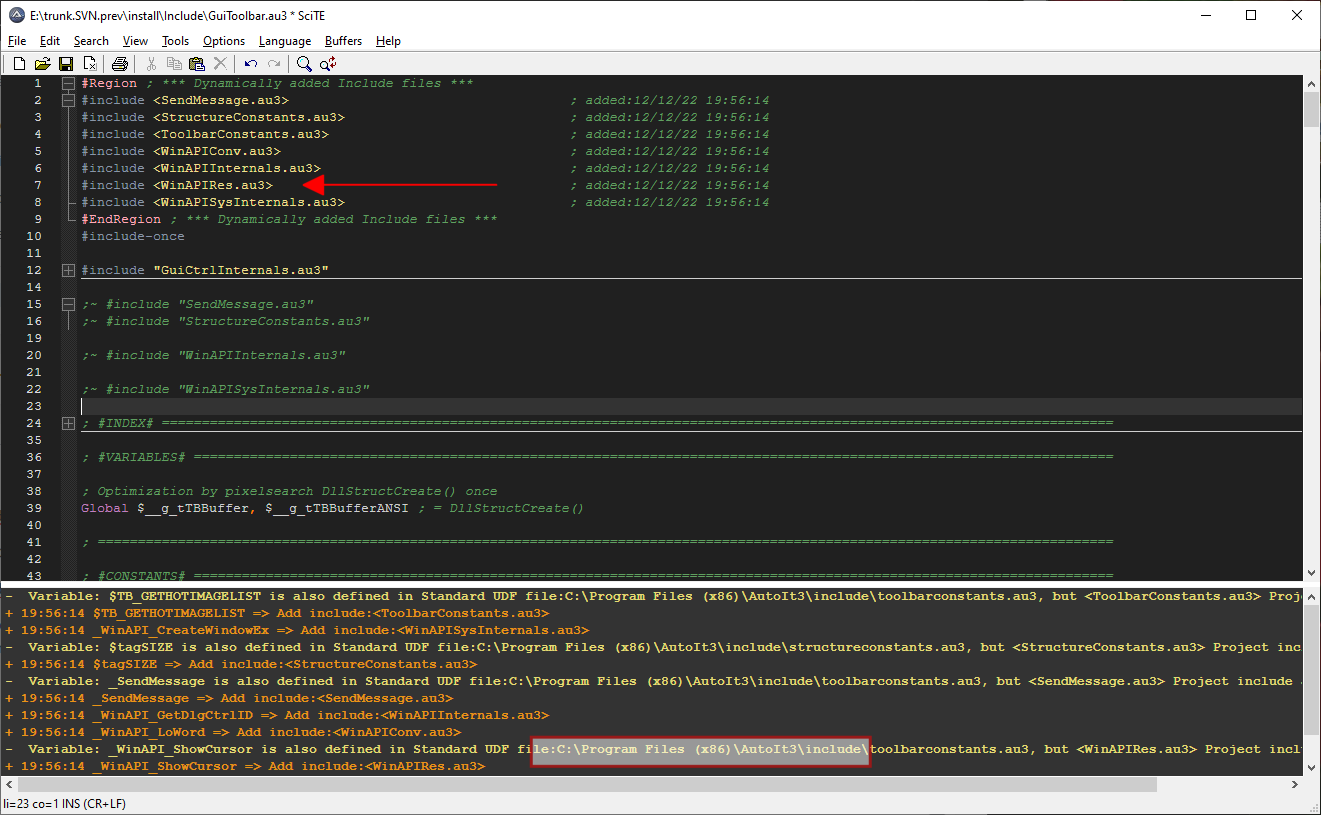1321x815 pixels.
Task: Click the Copy toolbar icon
Action: [174, 64]
